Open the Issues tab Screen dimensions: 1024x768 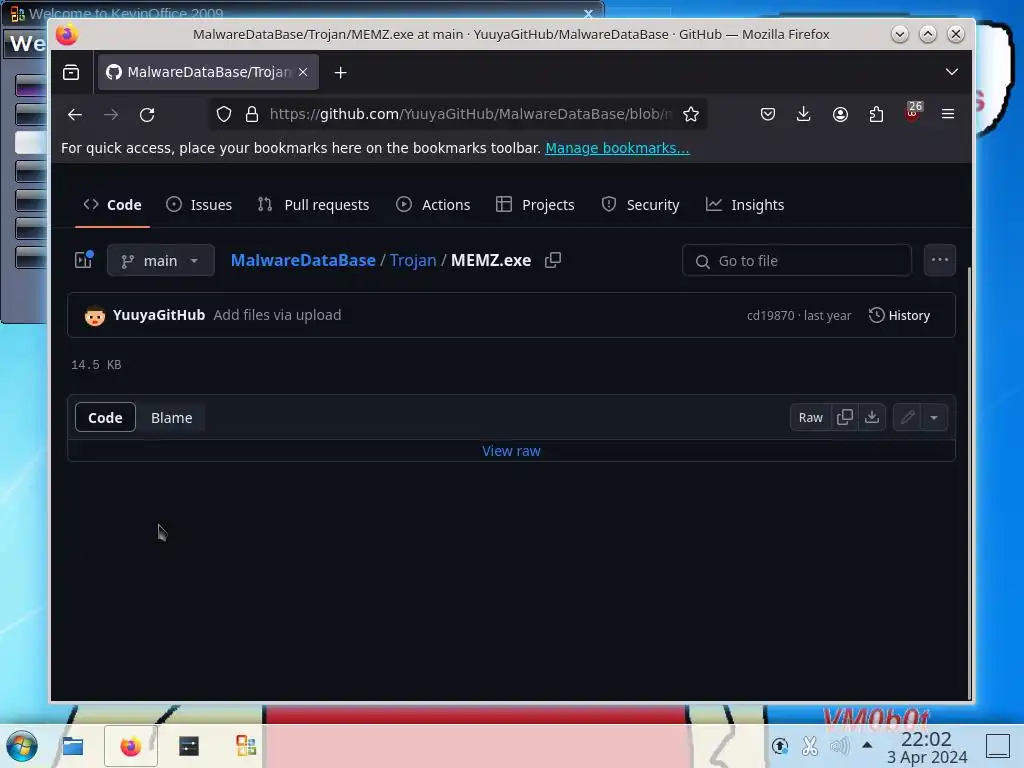pos(199,205)
